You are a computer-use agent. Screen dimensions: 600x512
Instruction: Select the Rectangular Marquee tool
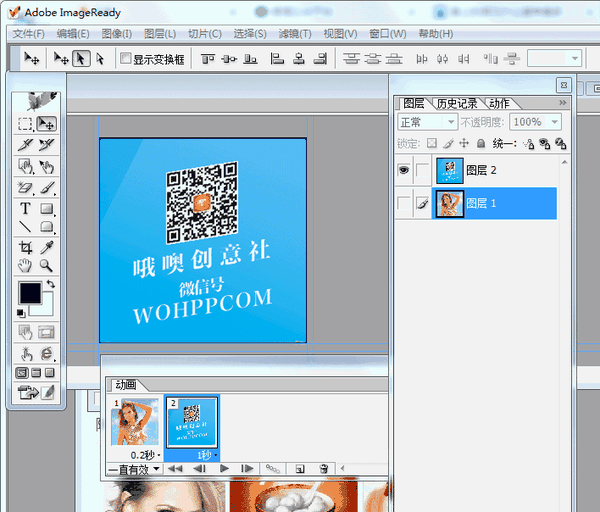pos(25,124)
